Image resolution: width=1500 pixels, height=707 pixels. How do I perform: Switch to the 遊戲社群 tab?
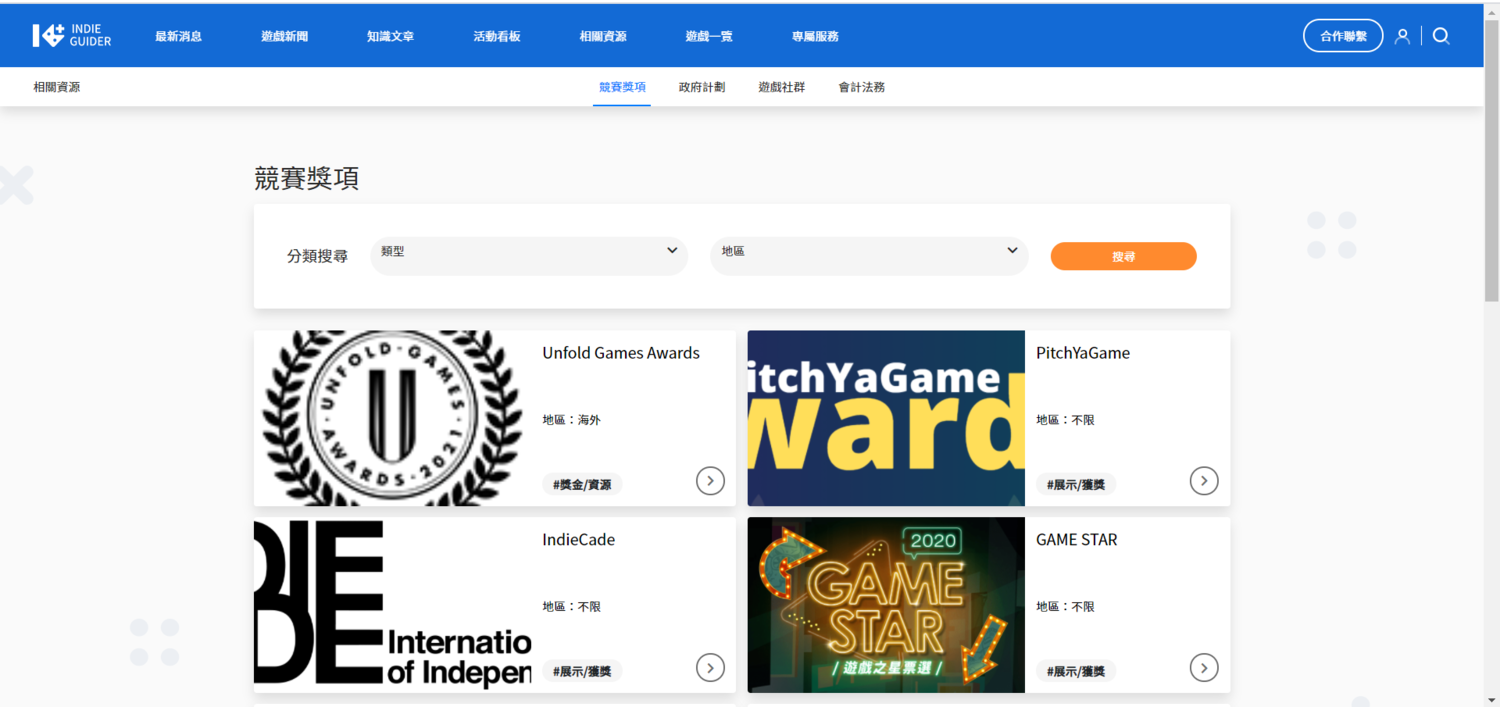pyautogui.click(x=782, y=87)
